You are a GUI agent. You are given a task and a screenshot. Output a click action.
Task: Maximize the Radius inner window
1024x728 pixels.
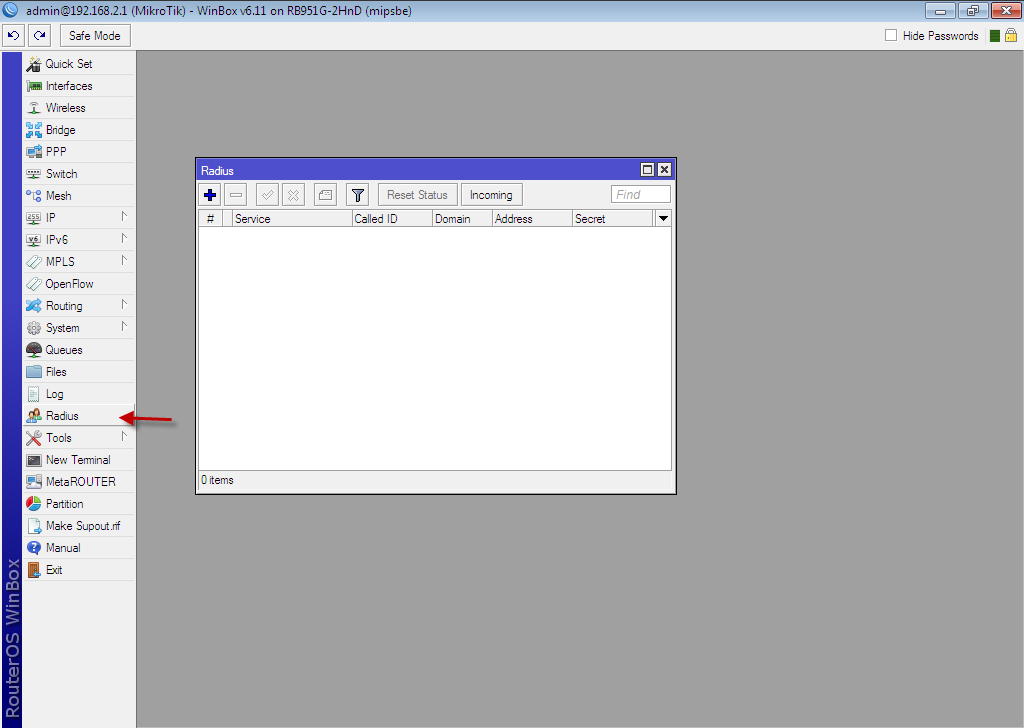647,170
